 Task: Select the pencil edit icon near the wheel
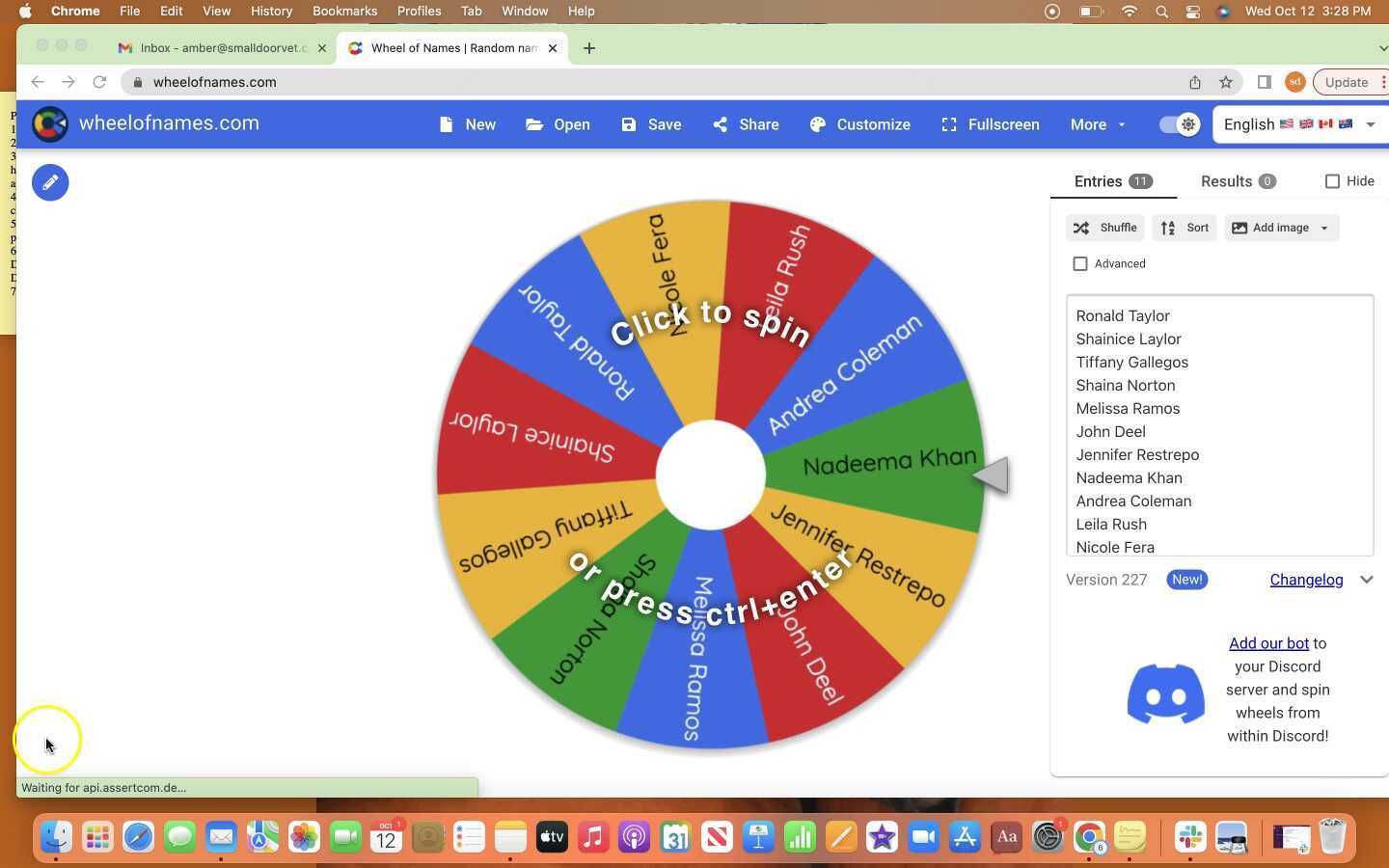[x=50, y=182]
